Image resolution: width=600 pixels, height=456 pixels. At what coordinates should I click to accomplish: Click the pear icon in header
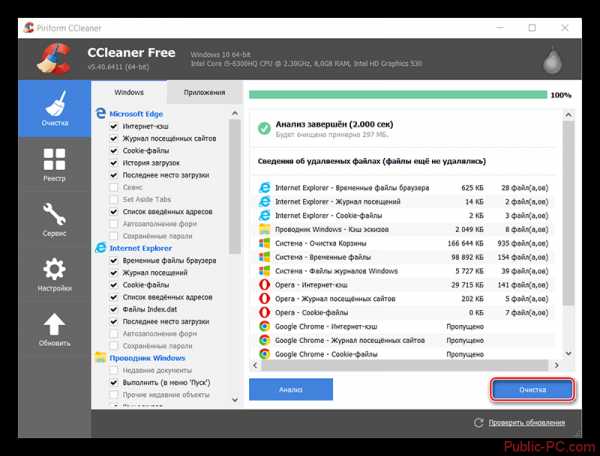click(553, 60)
